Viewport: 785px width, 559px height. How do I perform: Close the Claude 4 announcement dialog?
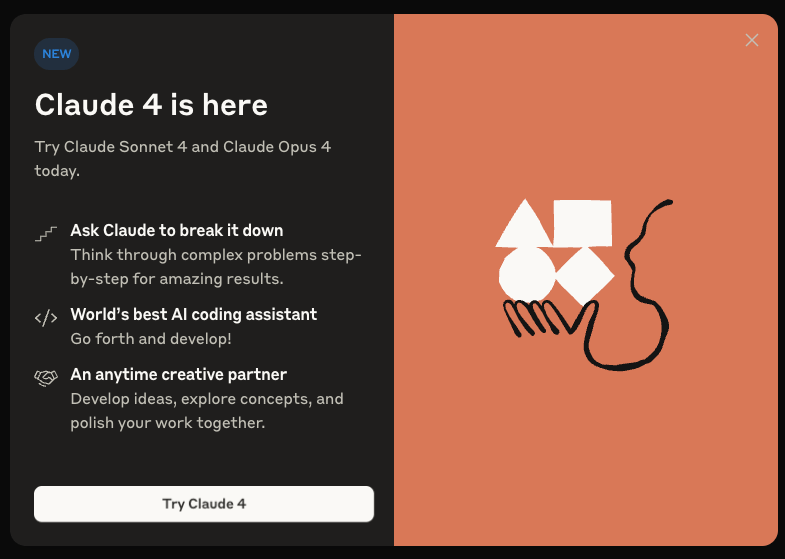(x=751, y=40)
